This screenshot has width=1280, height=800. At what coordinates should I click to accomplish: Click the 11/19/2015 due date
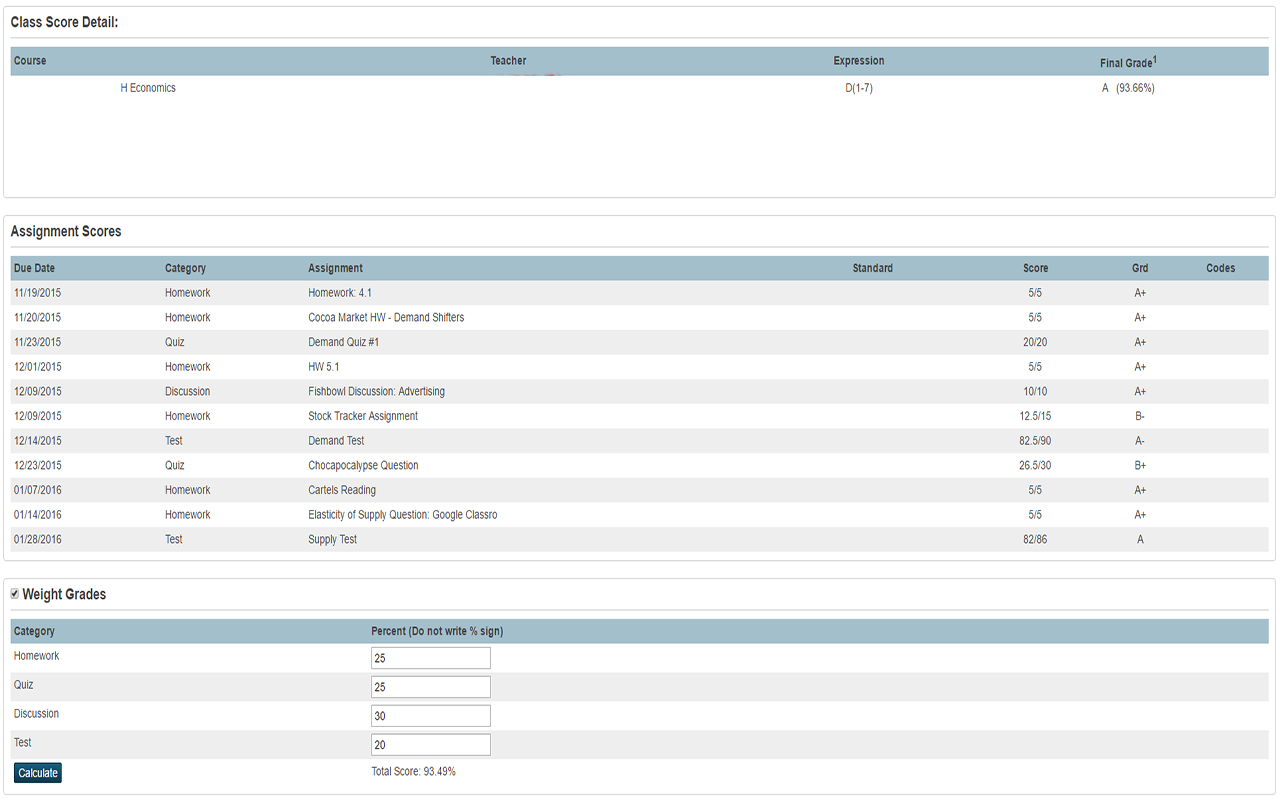pos(37,293)
